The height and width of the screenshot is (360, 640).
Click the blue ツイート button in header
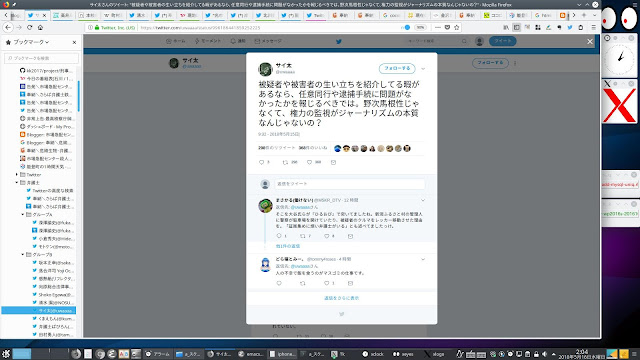(502, 41)
